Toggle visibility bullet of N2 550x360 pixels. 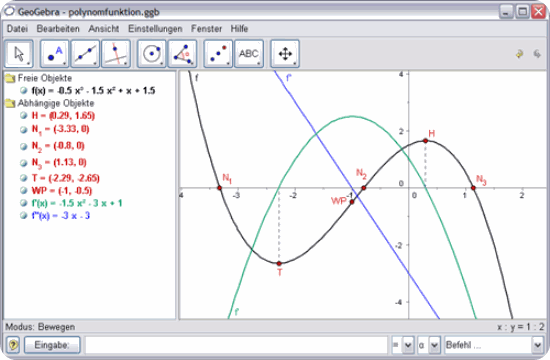pos(24,146)
